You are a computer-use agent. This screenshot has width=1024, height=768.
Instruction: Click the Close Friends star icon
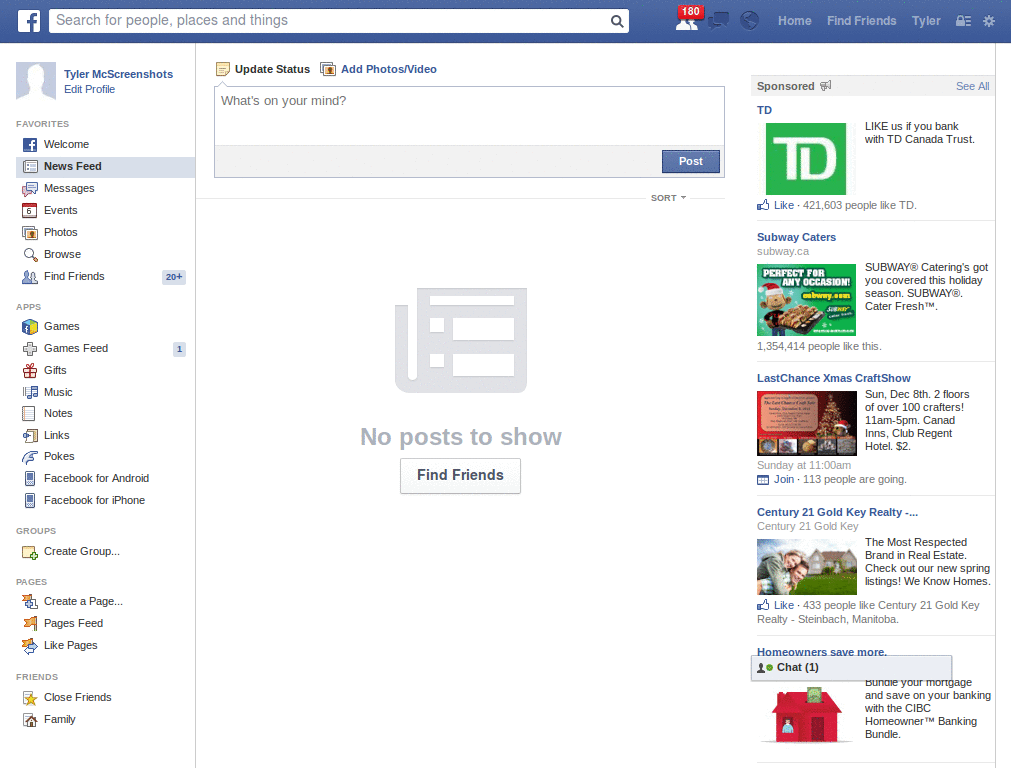pos(30,698)
